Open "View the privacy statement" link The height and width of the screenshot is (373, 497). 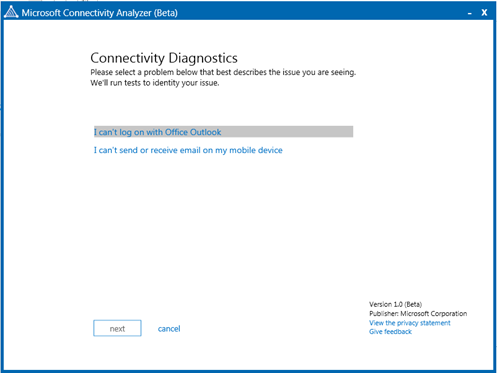click(410, 323)
